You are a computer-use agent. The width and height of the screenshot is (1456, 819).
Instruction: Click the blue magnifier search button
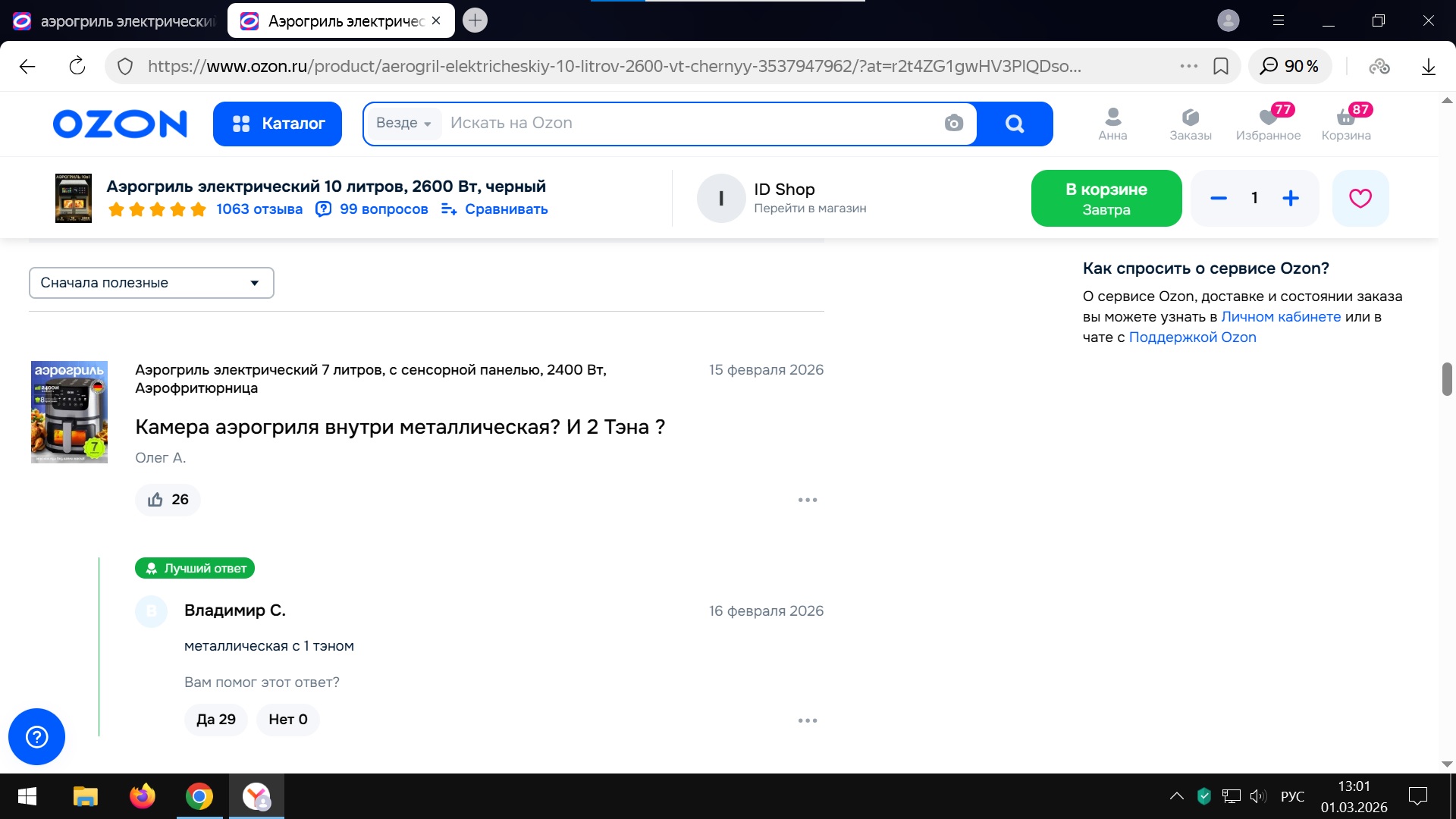coord(1014,124)
